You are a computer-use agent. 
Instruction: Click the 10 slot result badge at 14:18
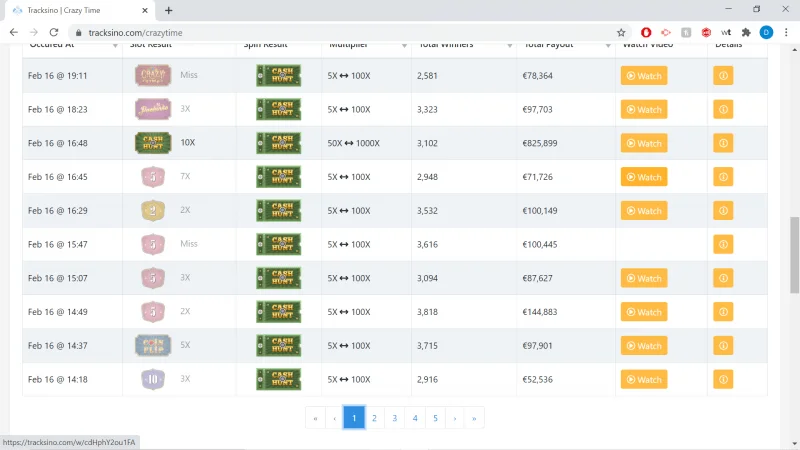click(153, 379)
